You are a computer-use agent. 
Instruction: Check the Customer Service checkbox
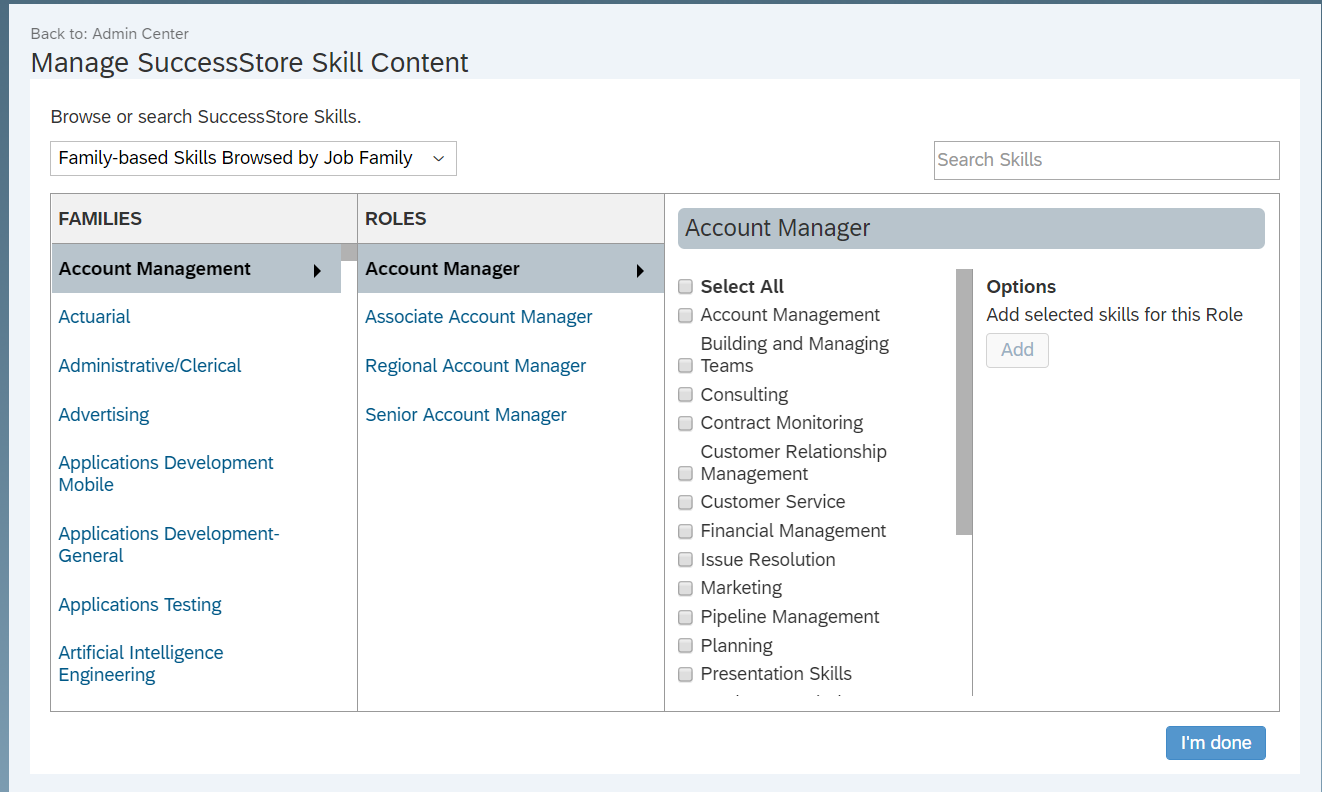tap(685, 502)
